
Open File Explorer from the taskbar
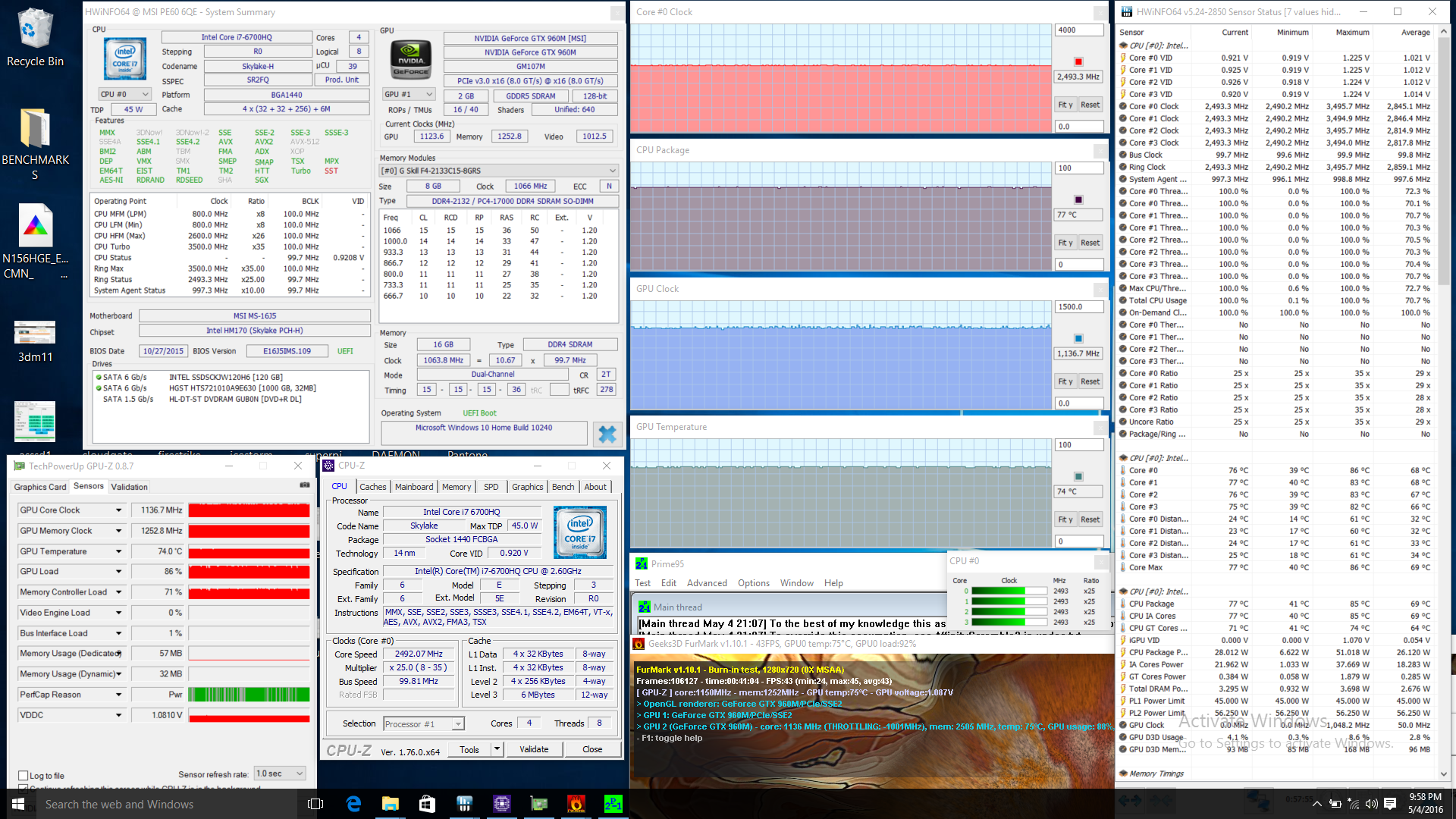click(390, 804)
